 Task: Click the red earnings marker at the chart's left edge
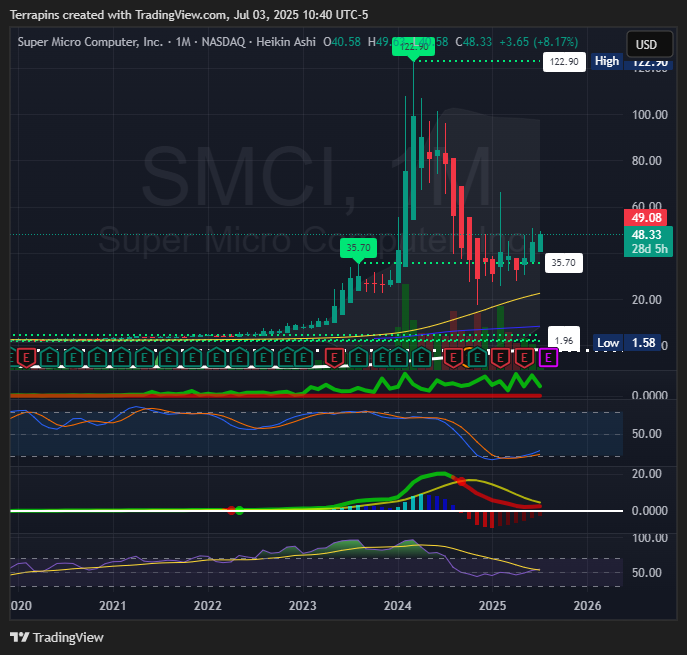coord(26,358)
